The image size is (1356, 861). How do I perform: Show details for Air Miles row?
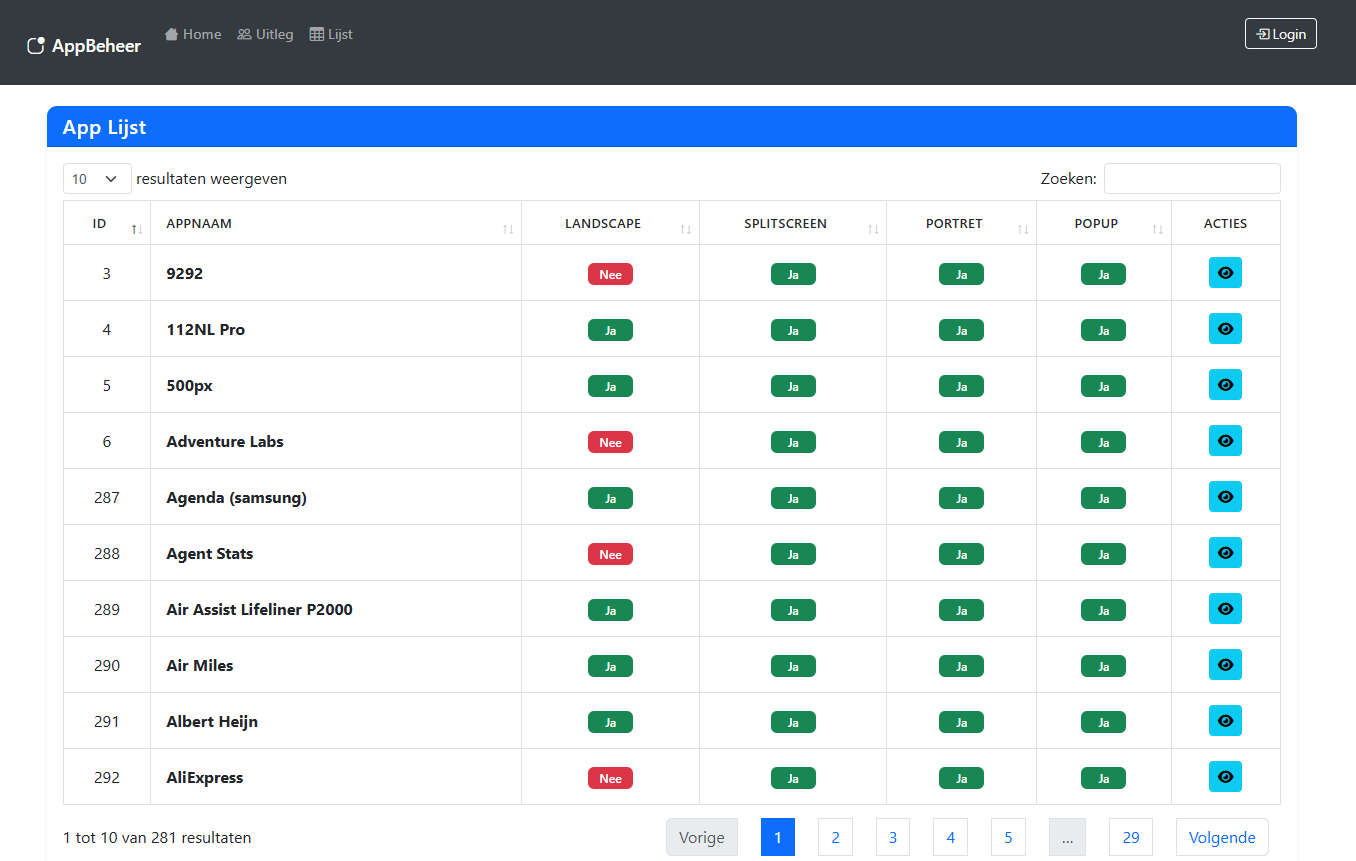(1225, 665)
